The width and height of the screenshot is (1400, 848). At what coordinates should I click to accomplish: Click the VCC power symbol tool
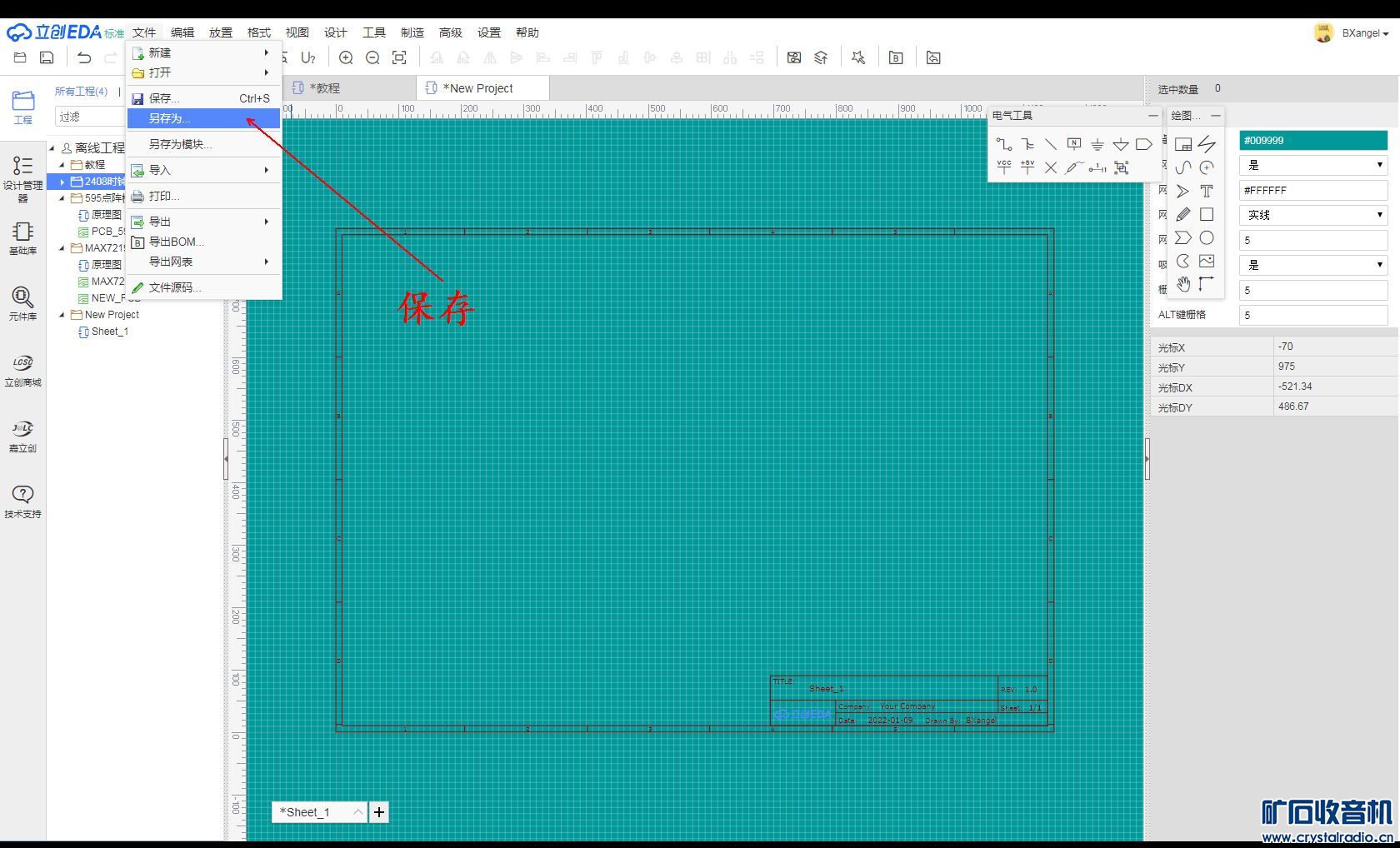click(1004, 167)
